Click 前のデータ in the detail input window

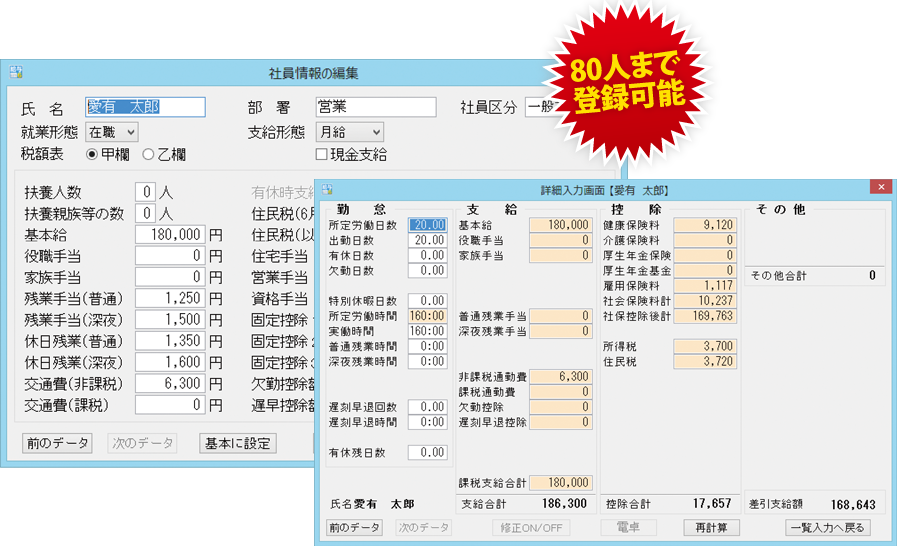354,527
